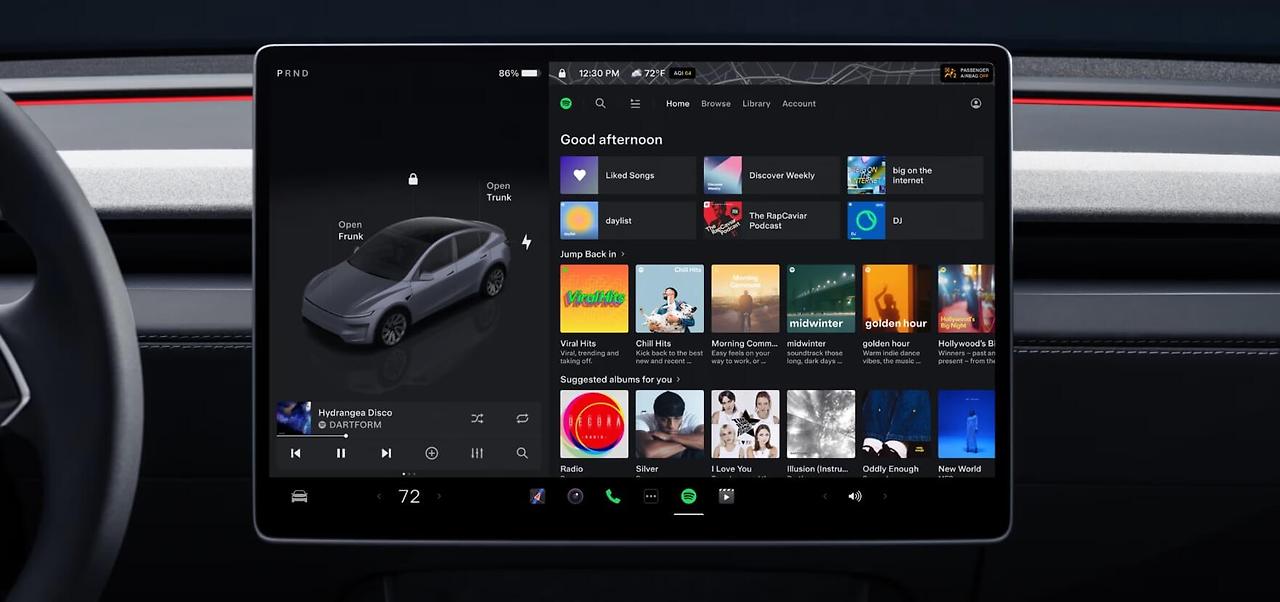Open the green phone app
This screenshot has width=1280, height=602.
tap(613, 496)
